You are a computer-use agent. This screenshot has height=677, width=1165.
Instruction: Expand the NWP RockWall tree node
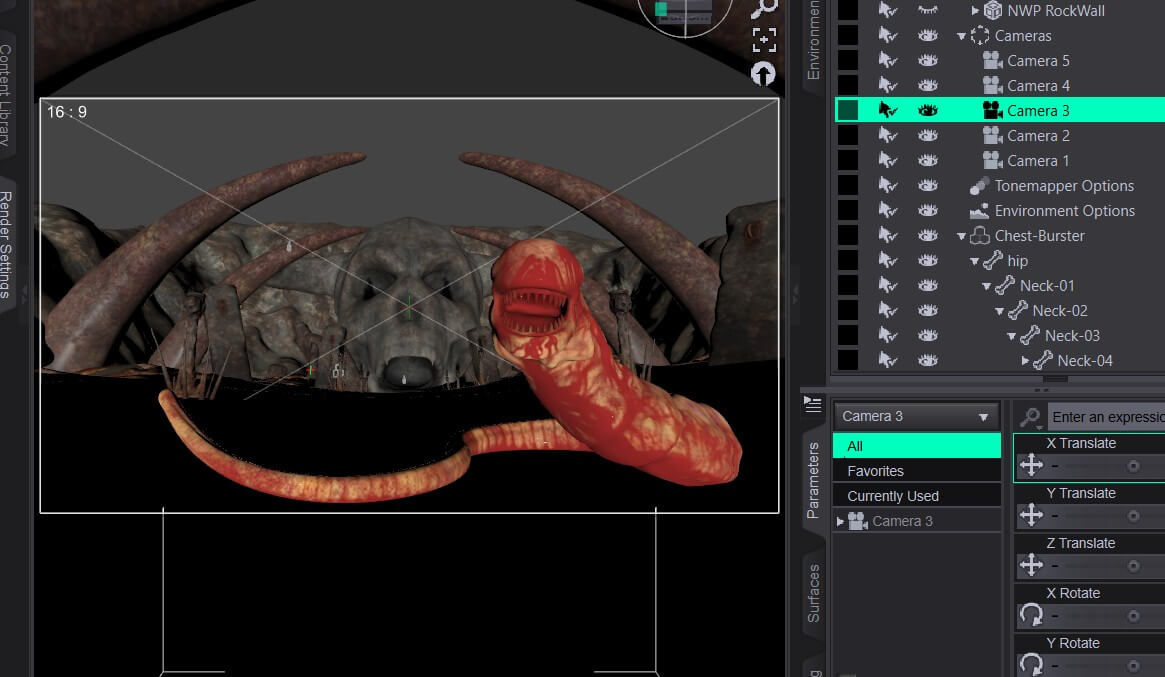(975, 10)
